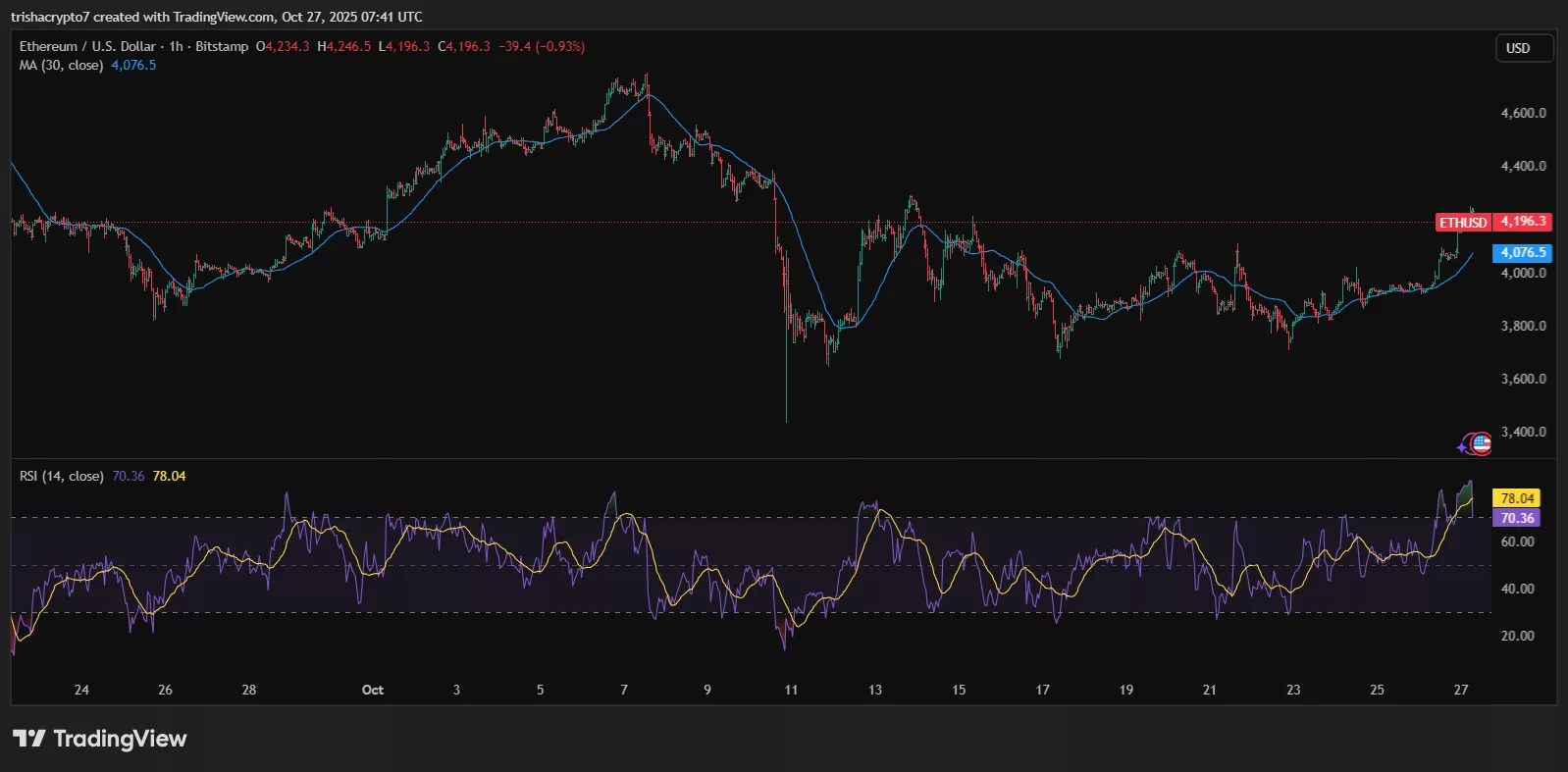Open the USD currency selector
This screenshot has width=1568, height=772.
coord(1522,48)
